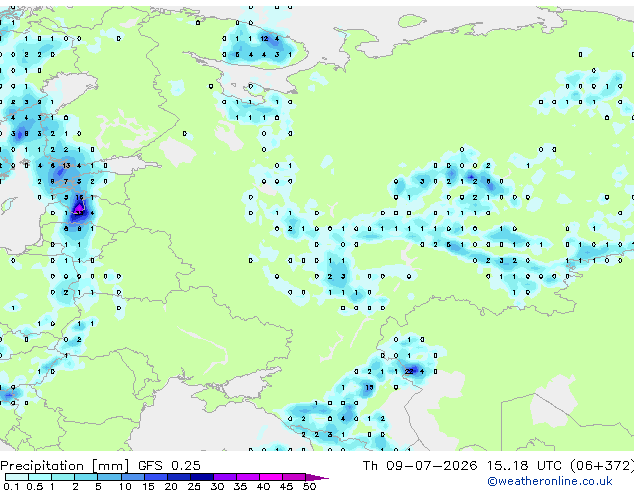Pick the 10–15 mm blue swatch
This screenshot has width=634, height=490.
click(132, 477)
